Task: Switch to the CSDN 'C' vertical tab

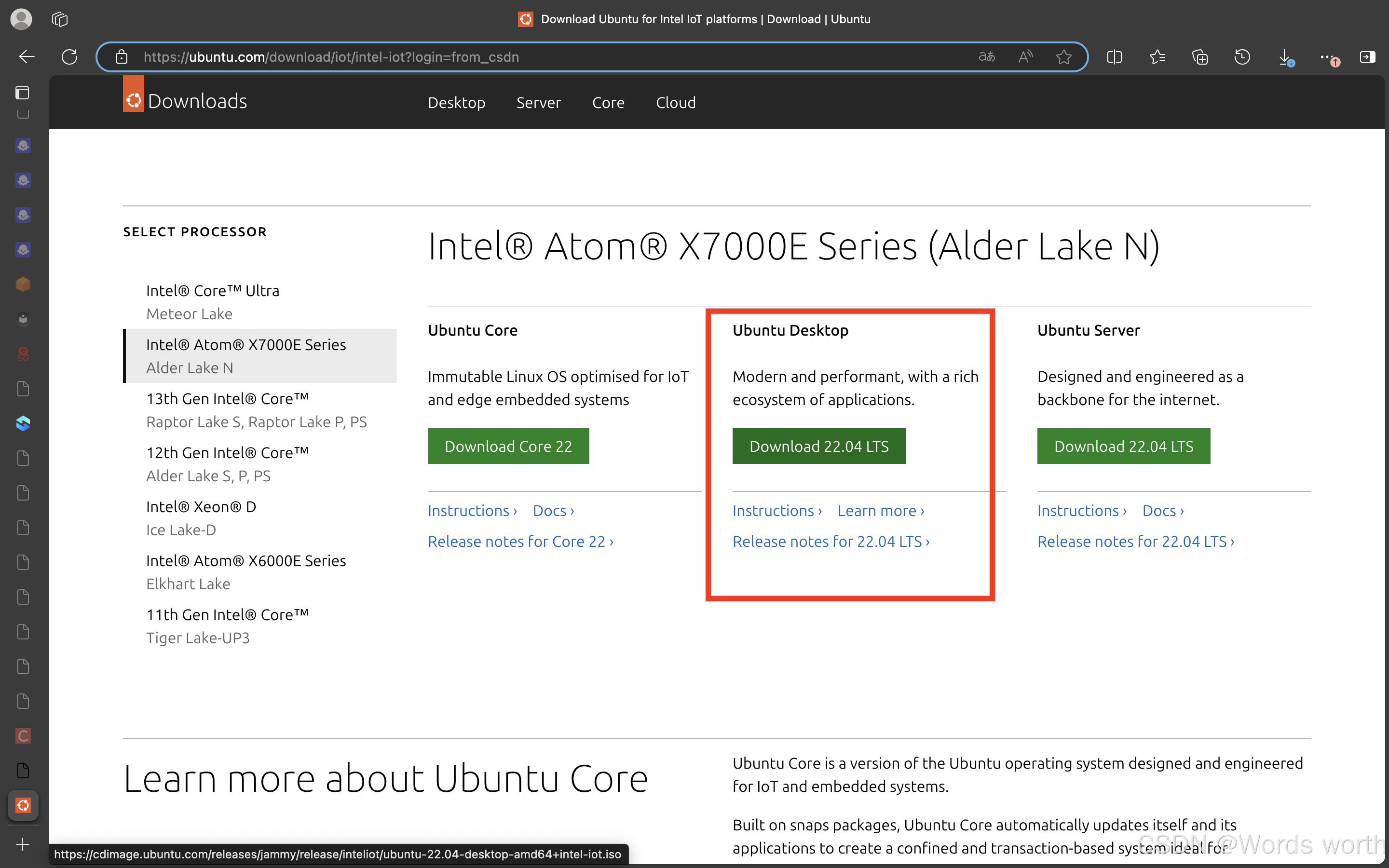Action: pos(23,735)
